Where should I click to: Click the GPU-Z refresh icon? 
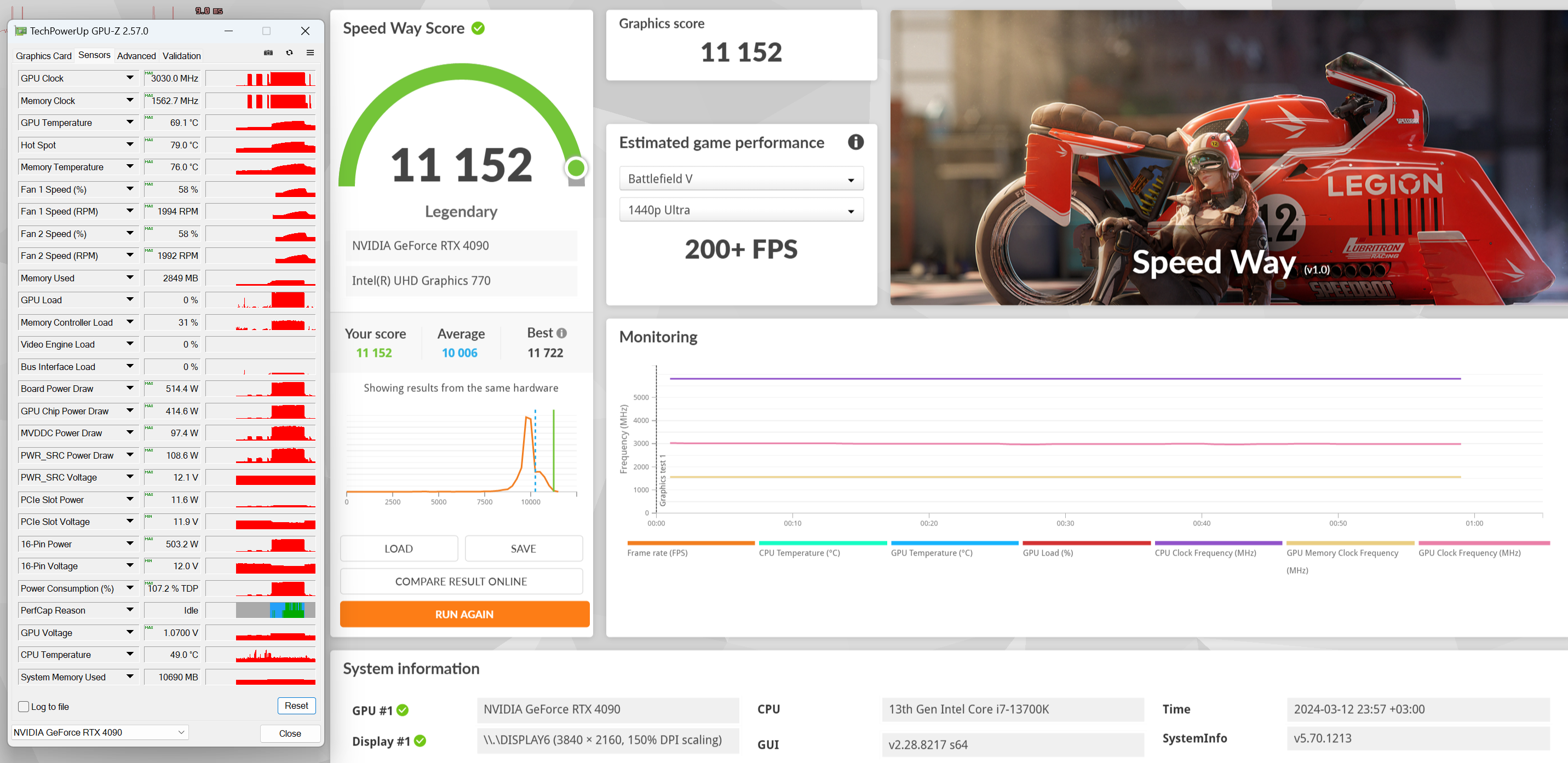[x=289, y=53]
